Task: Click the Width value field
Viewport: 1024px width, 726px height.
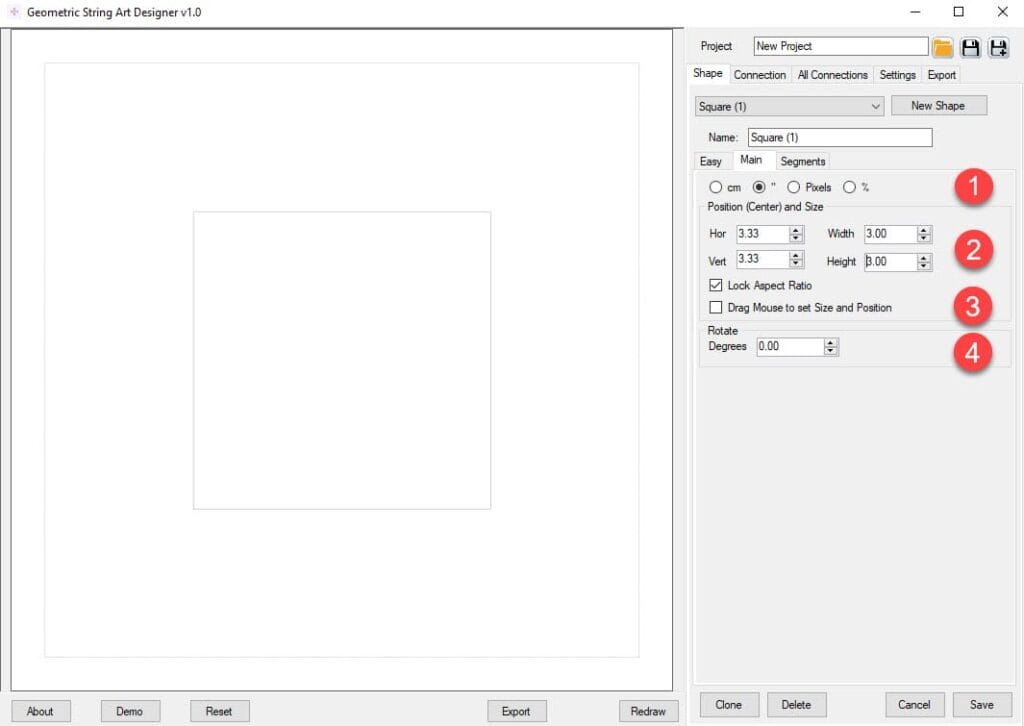Action: tap(890, 234)
